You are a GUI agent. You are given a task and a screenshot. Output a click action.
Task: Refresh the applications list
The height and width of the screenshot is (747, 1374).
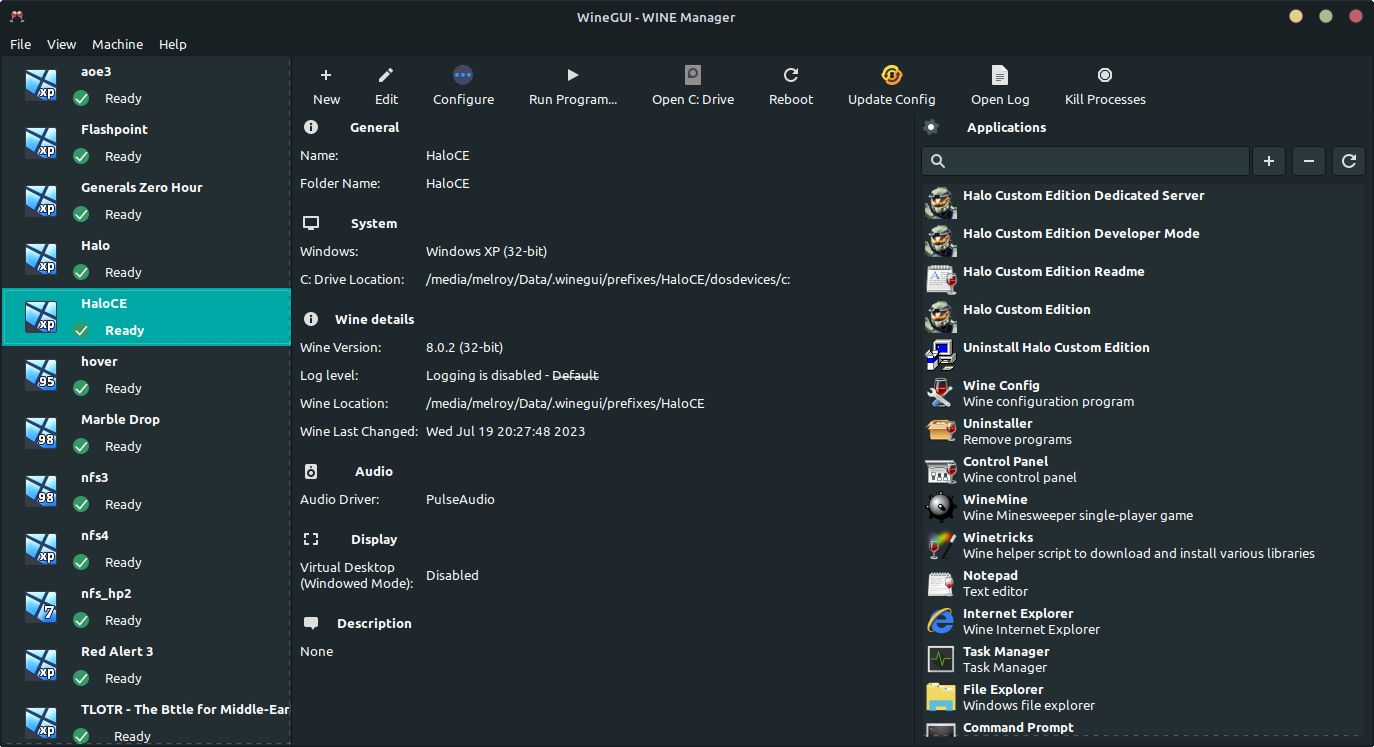(1349, 161)
